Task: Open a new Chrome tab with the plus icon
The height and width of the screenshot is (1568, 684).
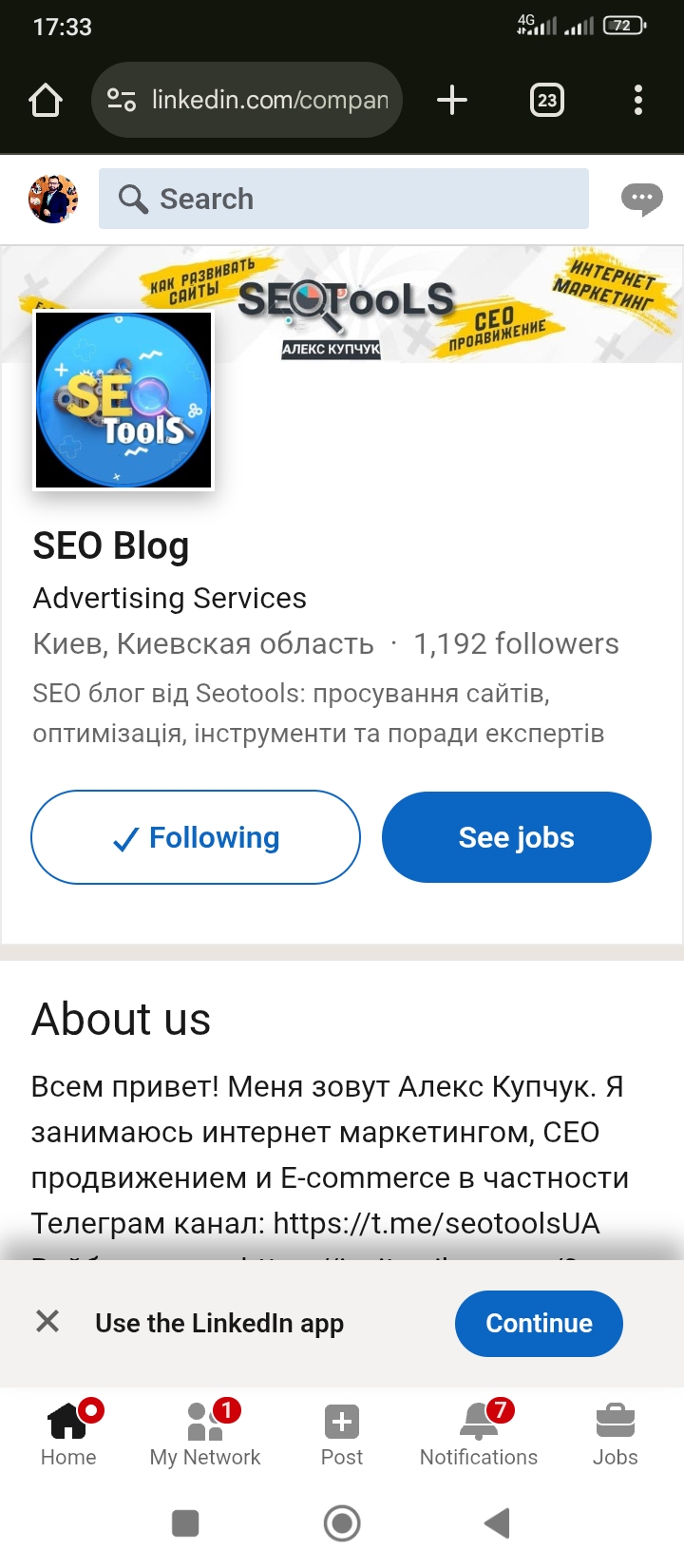Action: pyautogui.click(x=452, y=99)
